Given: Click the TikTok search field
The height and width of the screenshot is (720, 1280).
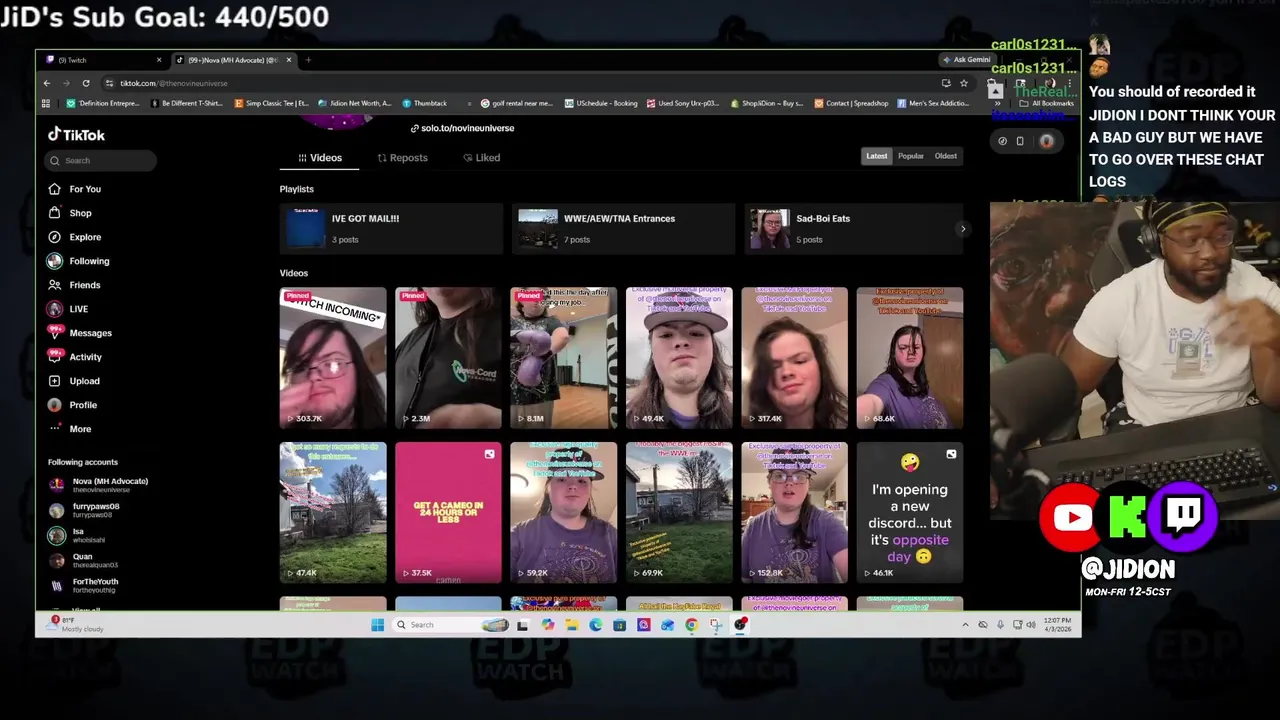Looking at the screenshot, I should 100,160.
